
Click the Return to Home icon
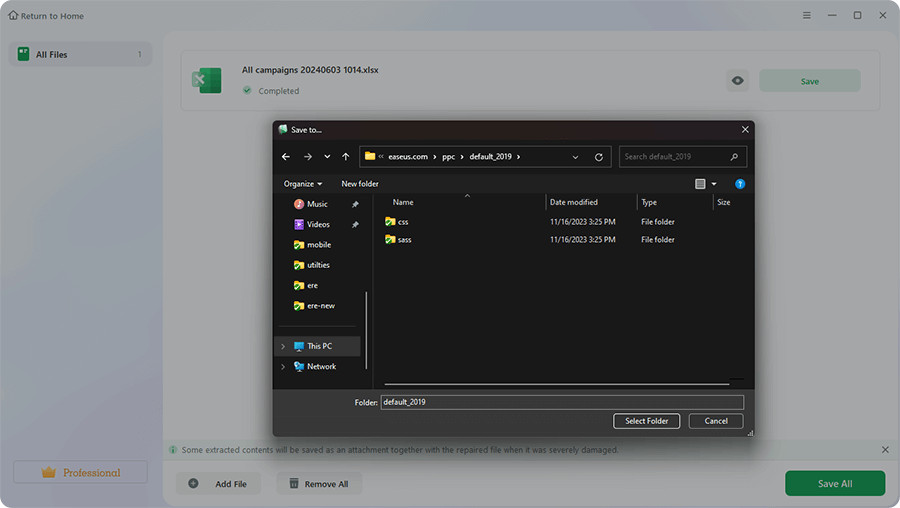coord(14,16)
